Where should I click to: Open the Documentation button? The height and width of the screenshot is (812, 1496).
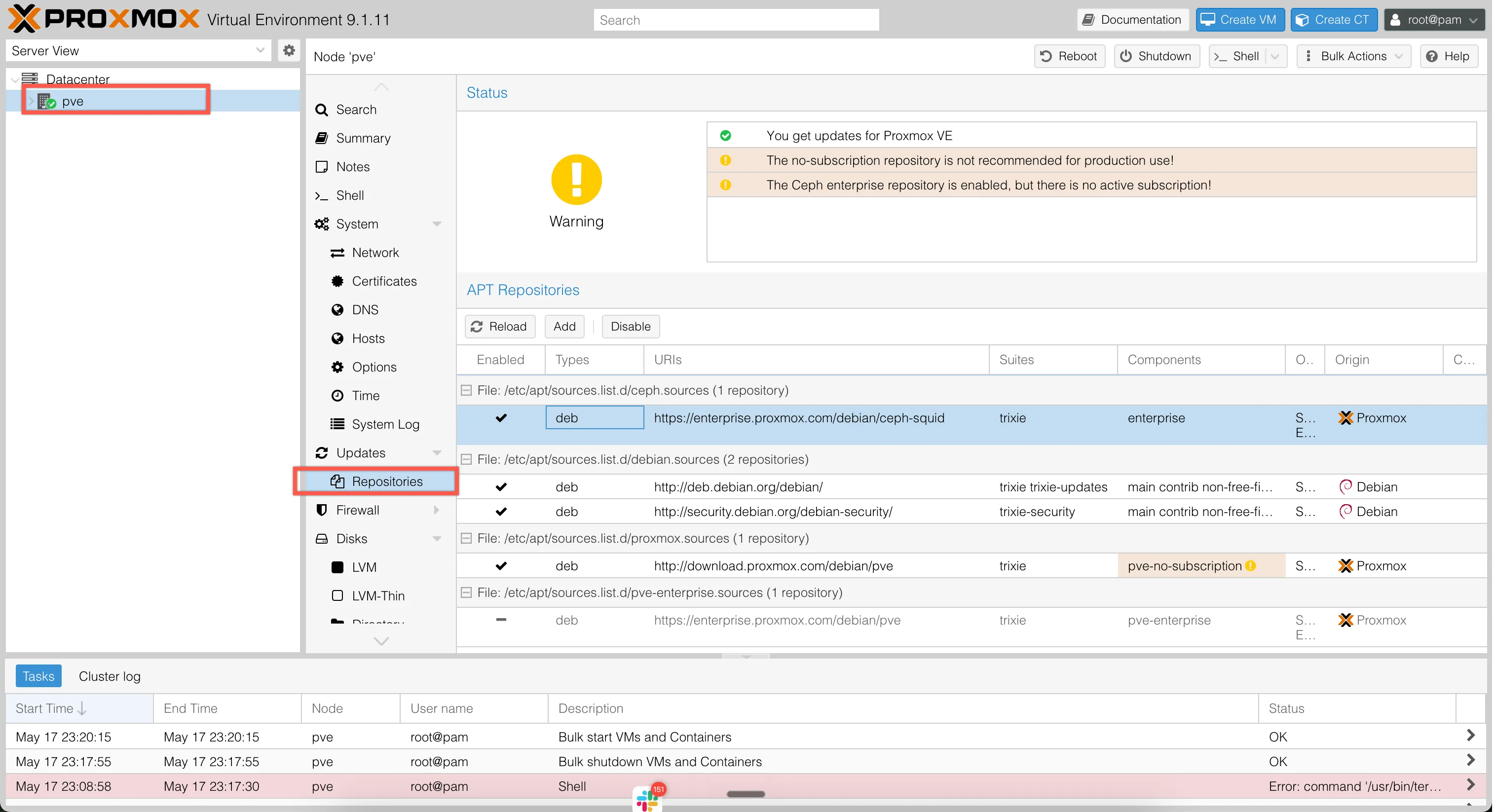tap(1133, 20)
